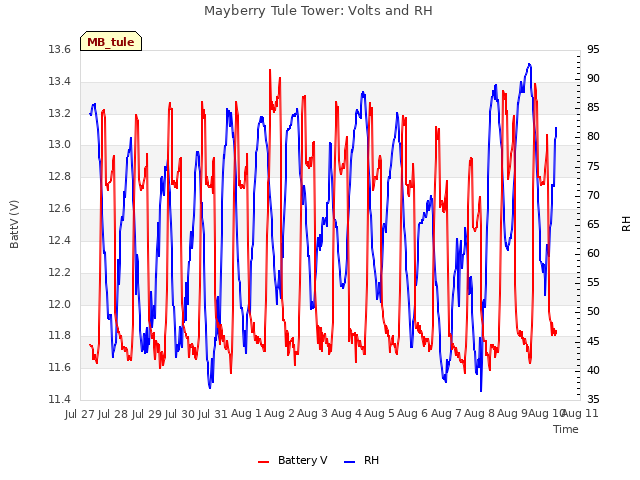The height and width of the screenshot is (480, 640).
Task: Click the Battery V legend entry
Action: (293, 460)
